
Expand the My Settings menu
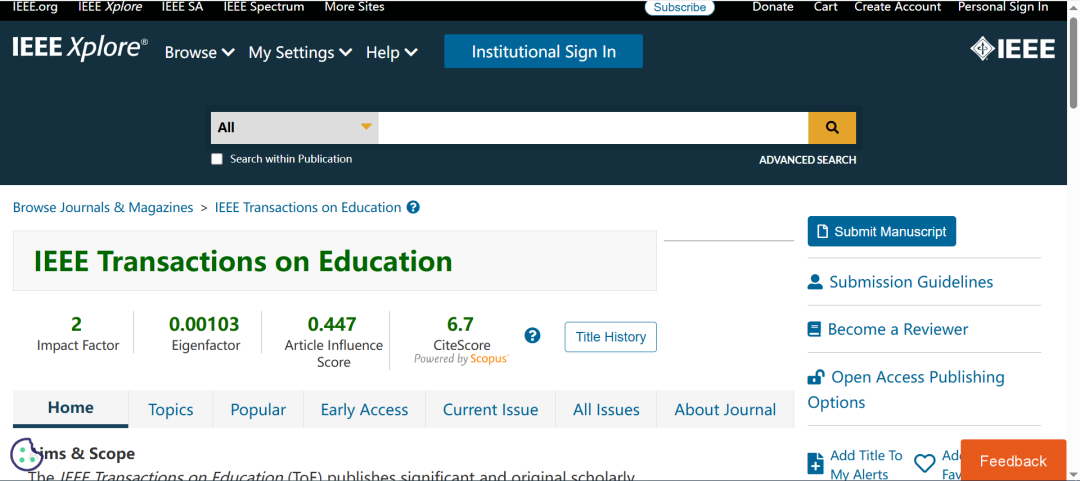[300, 52]
